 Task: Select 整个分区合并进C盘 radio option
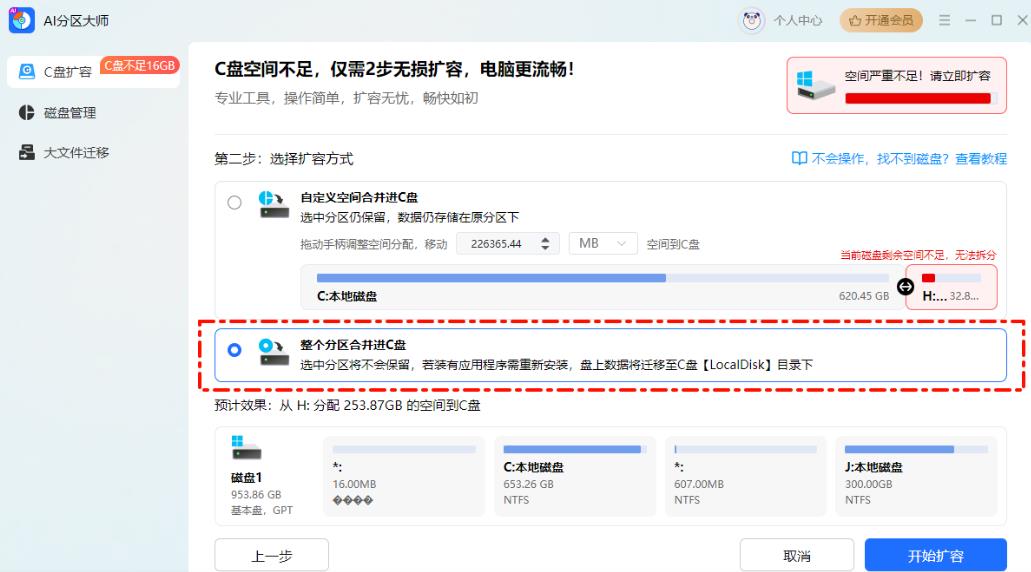(234, 350)
